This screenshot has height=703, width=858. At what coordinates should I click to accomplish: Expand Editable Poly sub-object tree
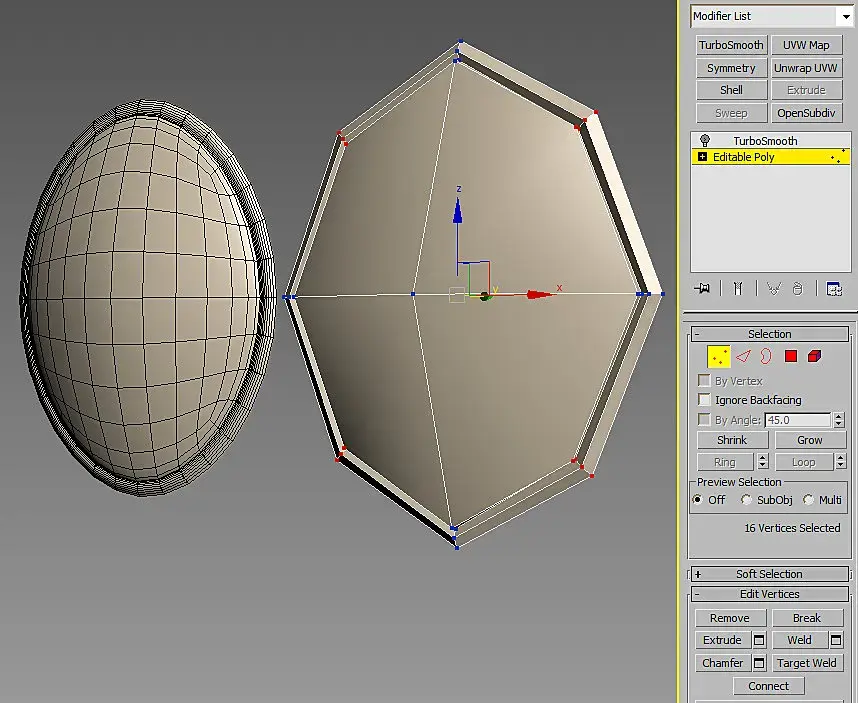pyautogui.click(x=702, y=157)
